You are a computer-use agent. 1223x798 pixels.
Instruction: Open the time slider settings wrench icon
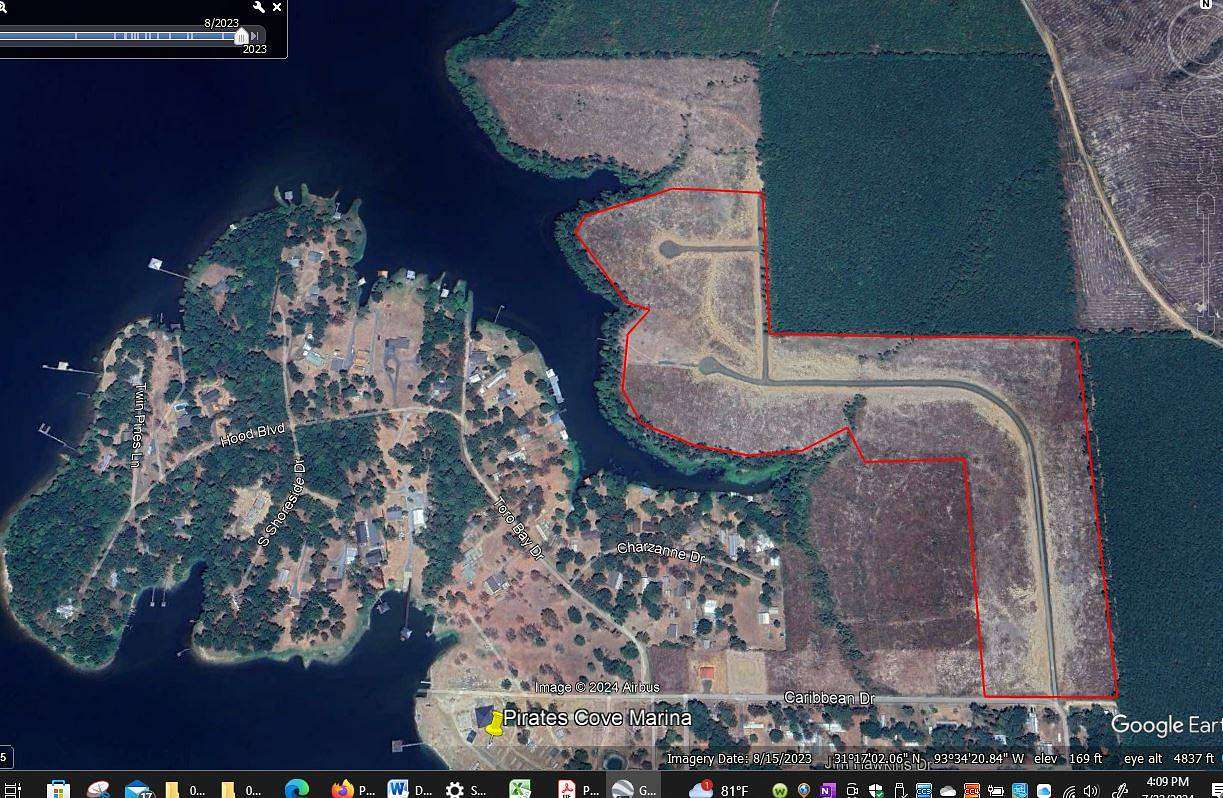point(259,7)
